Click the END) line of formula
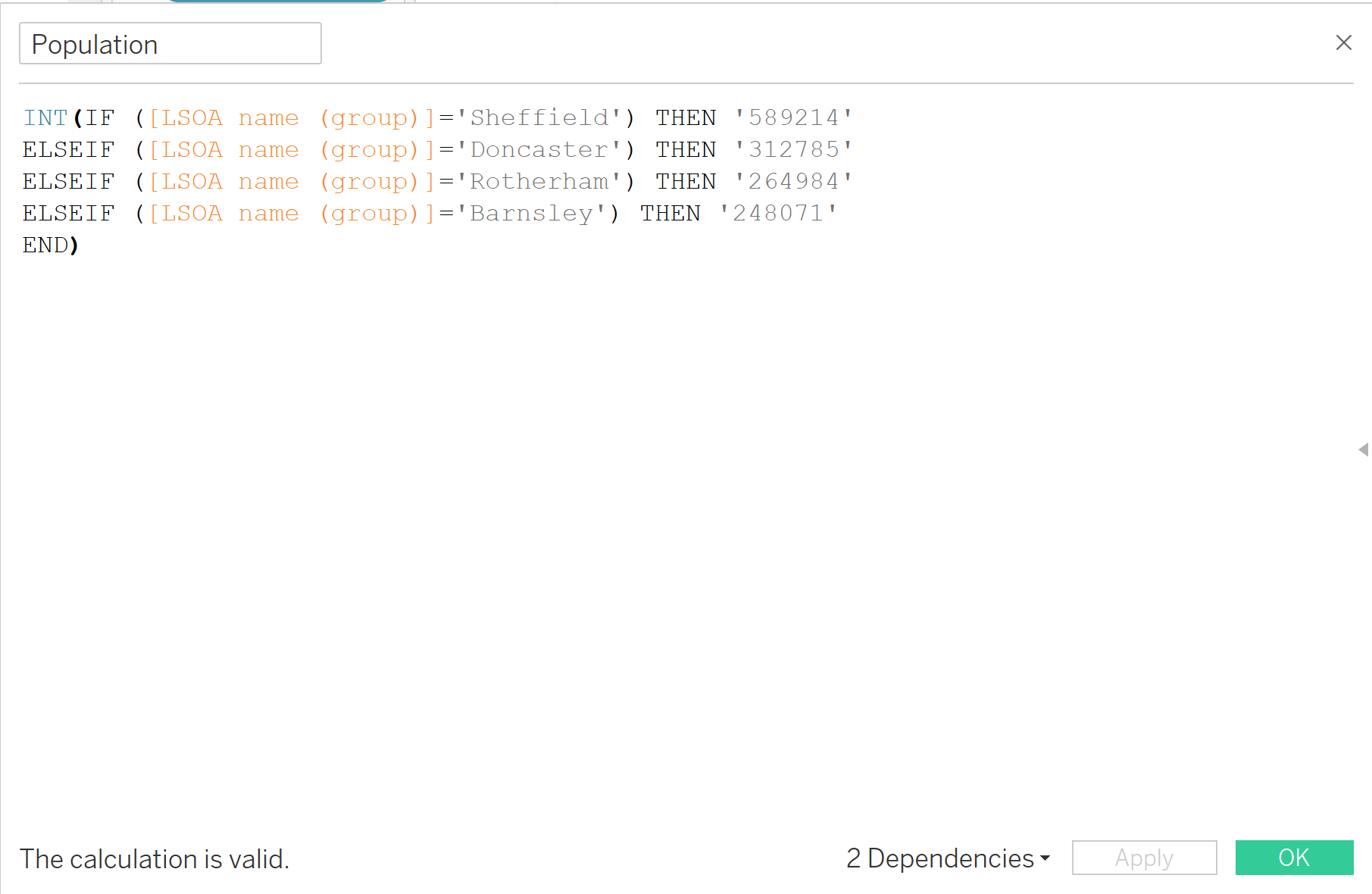The image size is (1372, 894). [51, 245]
